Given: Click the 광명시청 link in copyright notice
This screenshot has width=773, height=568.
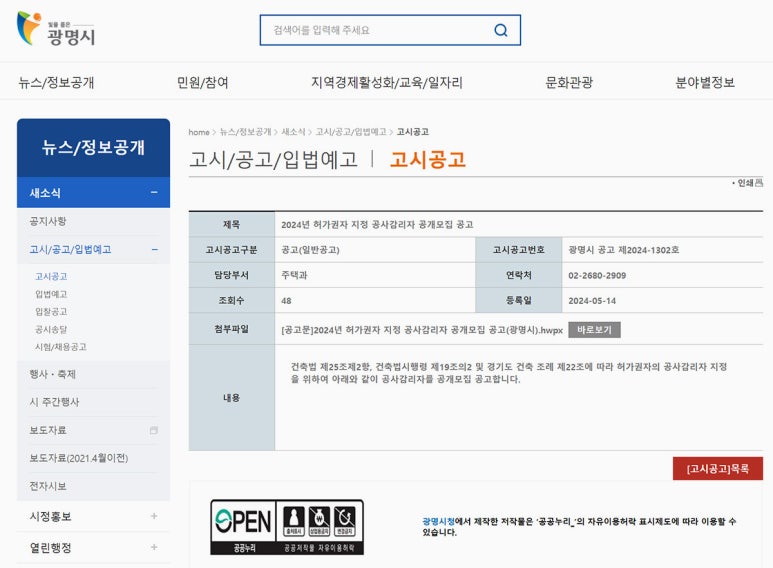Looking at the screenshot, I should coord(438,521).
